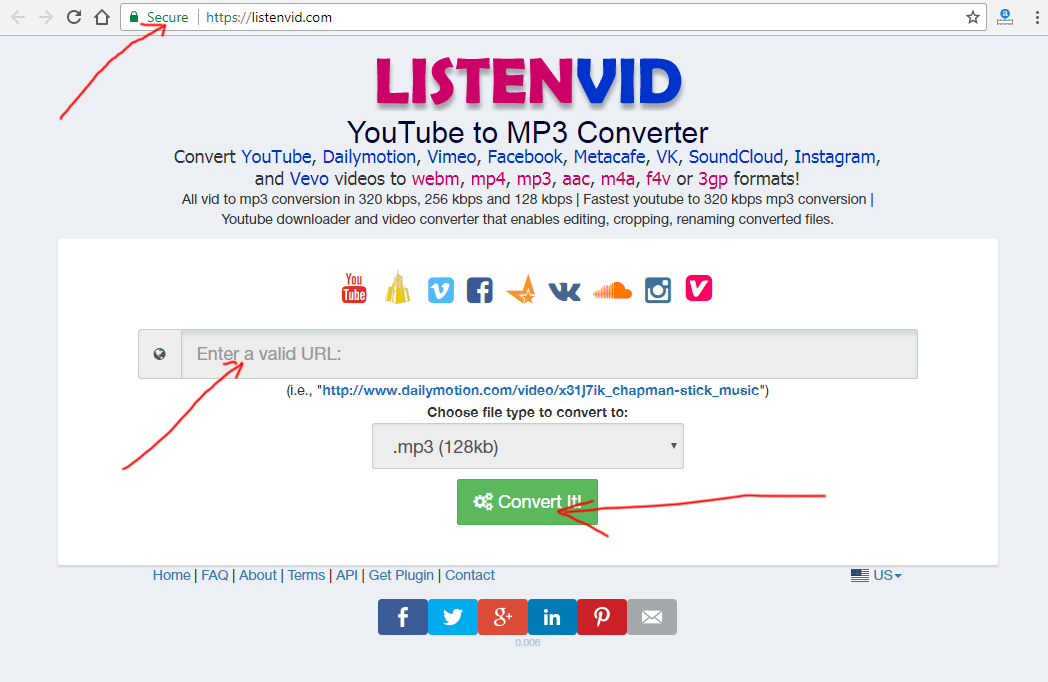
Task: Open the About footer link
Action: [x=257, y=575]
